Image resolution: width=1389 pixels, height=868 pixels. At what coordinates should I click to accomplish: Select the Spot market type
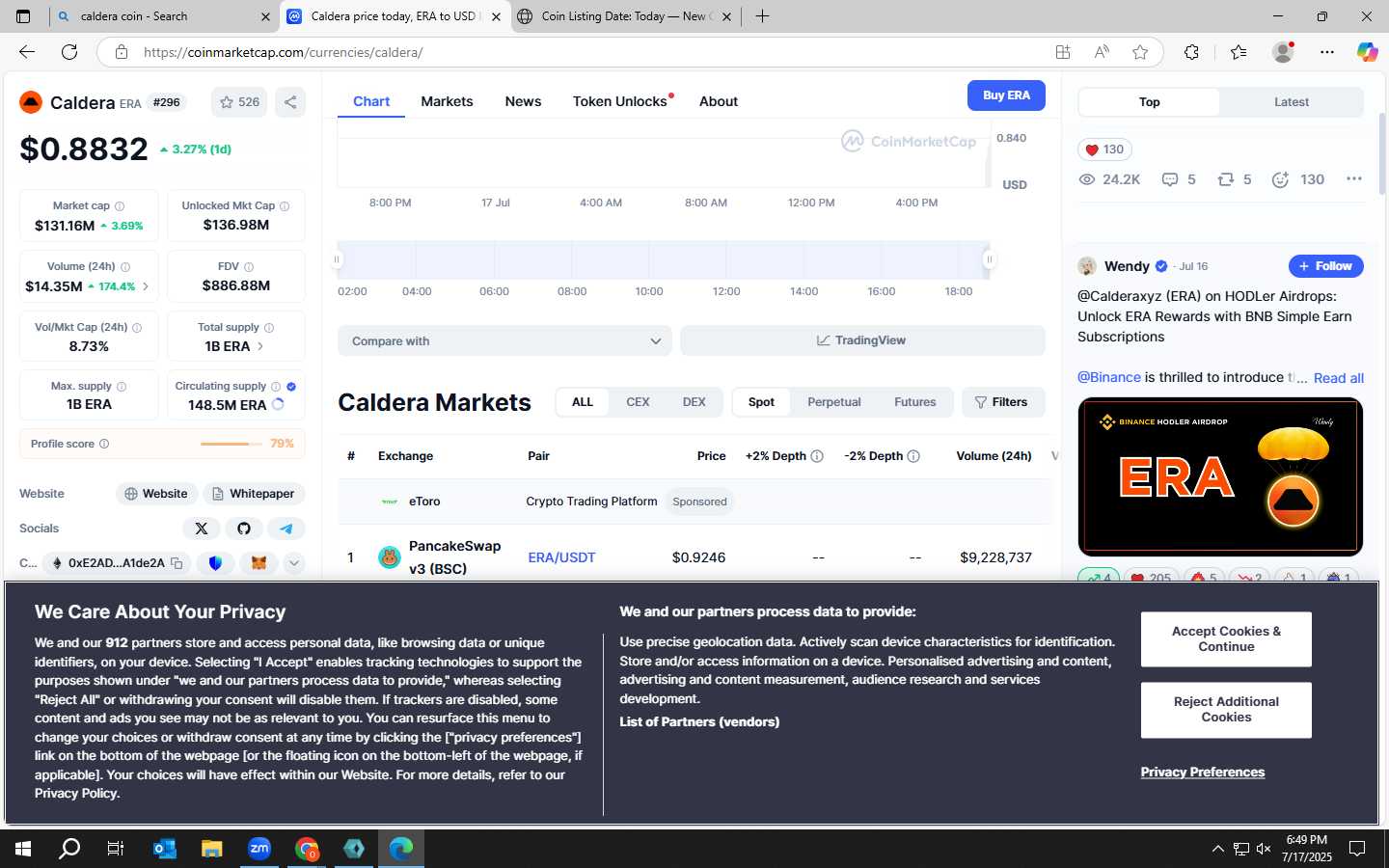(761, 402)
